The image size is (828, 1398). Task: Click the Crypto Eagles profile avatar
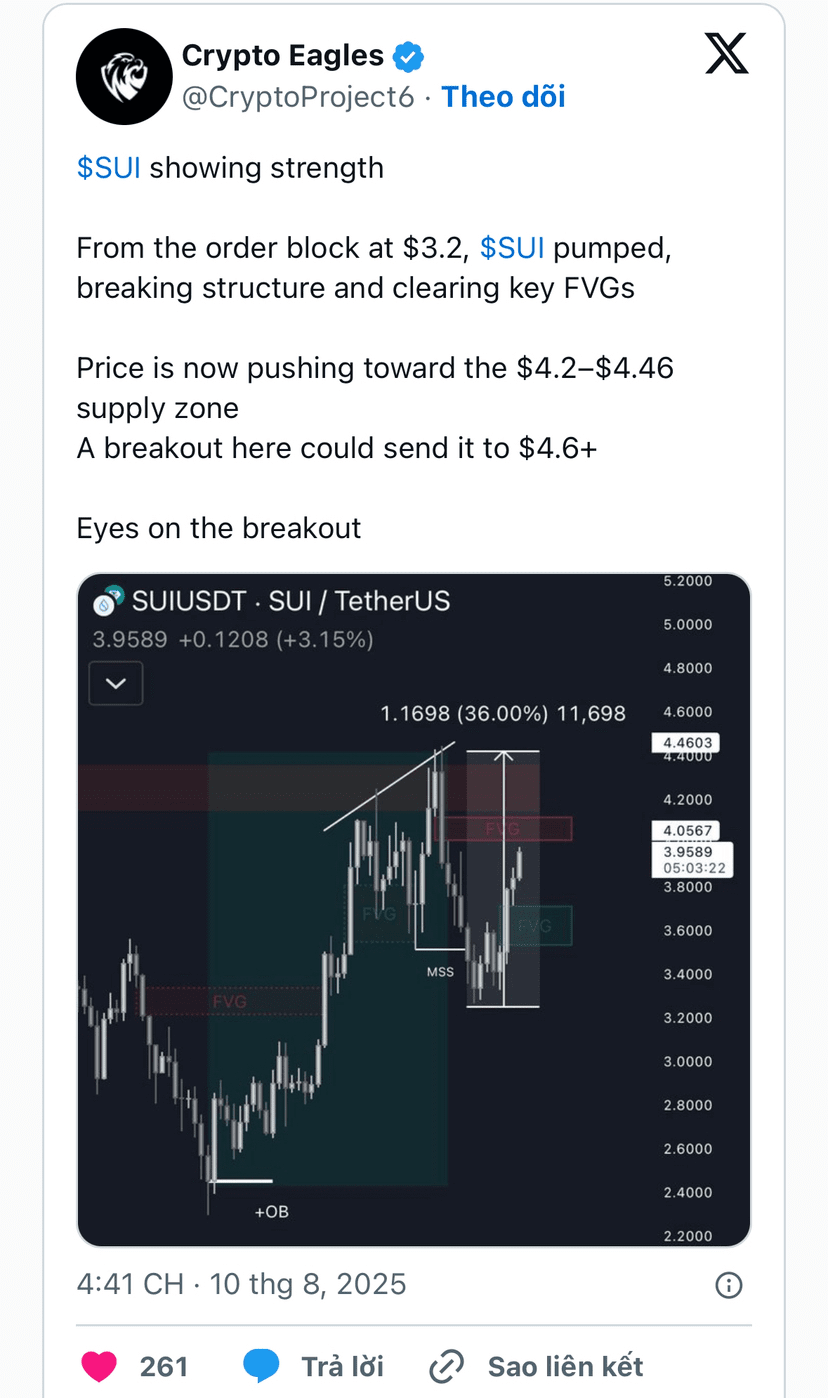(125, 76)
